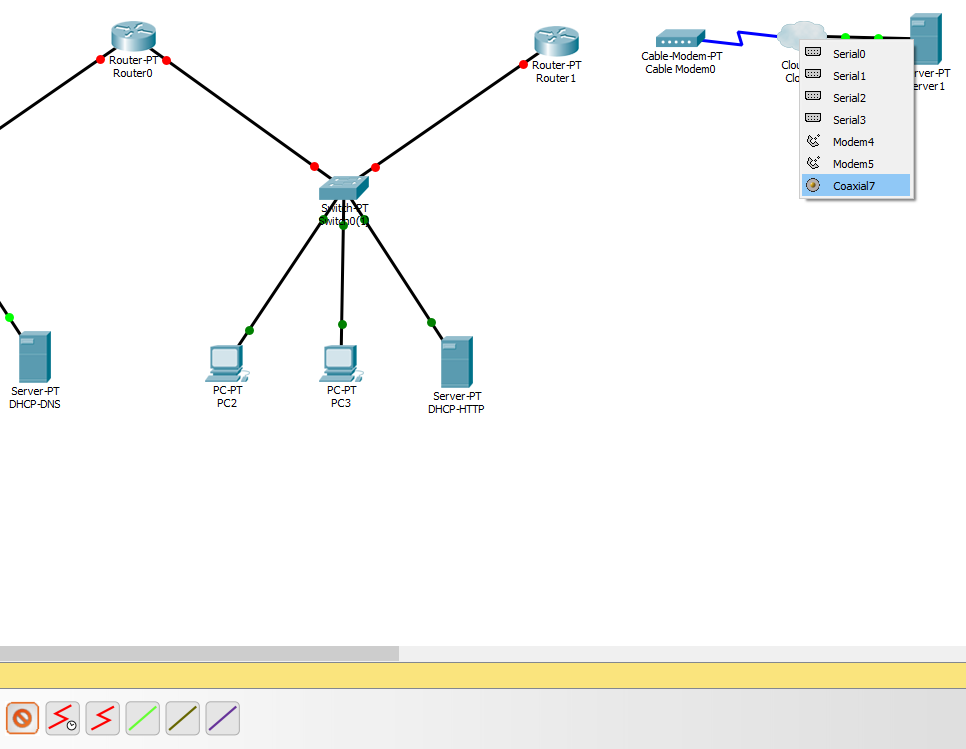Select the DHCP-DNS server
The height and width of the screenshot is (749, 966).
pyautogui.click(x=35, y=355)
